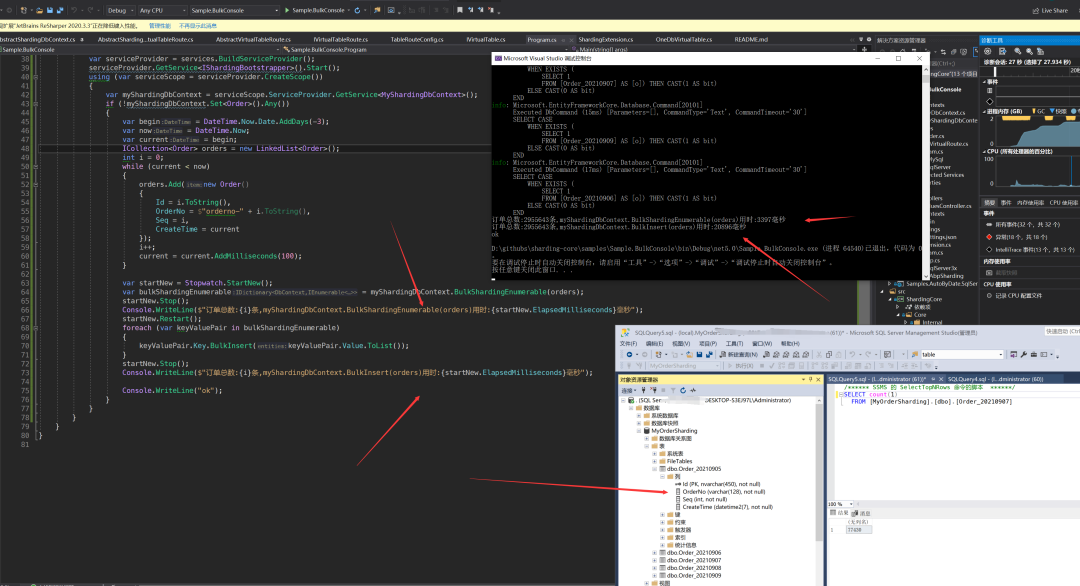Collapse the 事件 section in the diagnostic tools
Image resolution: width=1080 pixels, height=586 pixels.
coord(984,81)
